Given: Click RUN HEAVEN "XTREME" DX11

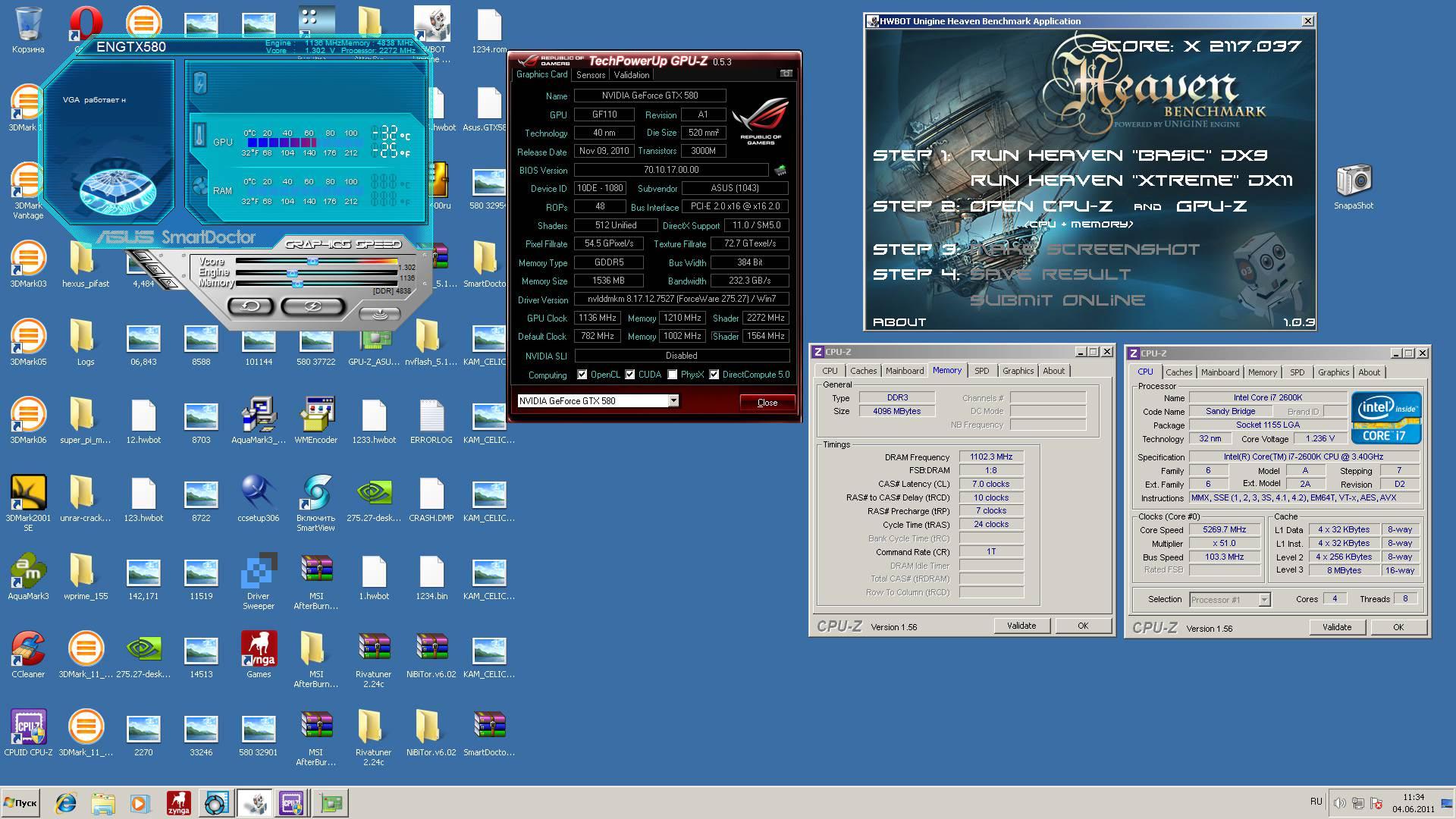Looking at the screenshot, I should click(1131, 180).
